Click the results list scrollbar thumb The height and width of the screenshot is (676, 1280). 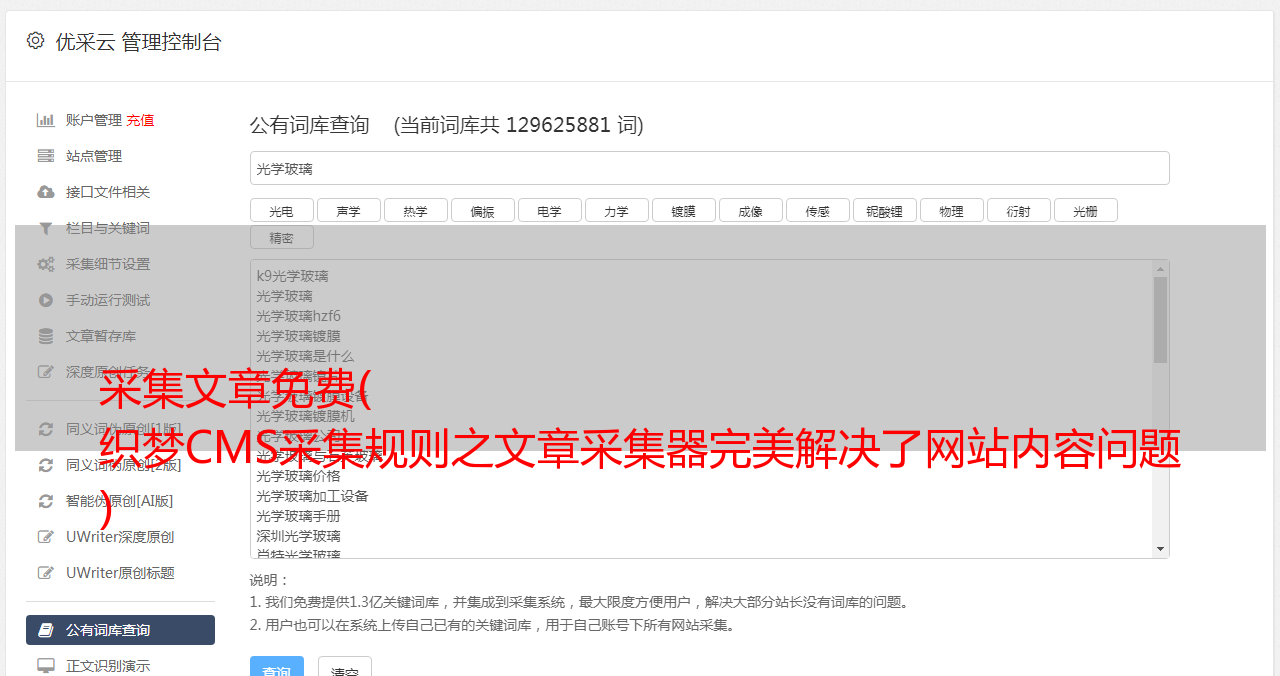(x=1160, y=320)
